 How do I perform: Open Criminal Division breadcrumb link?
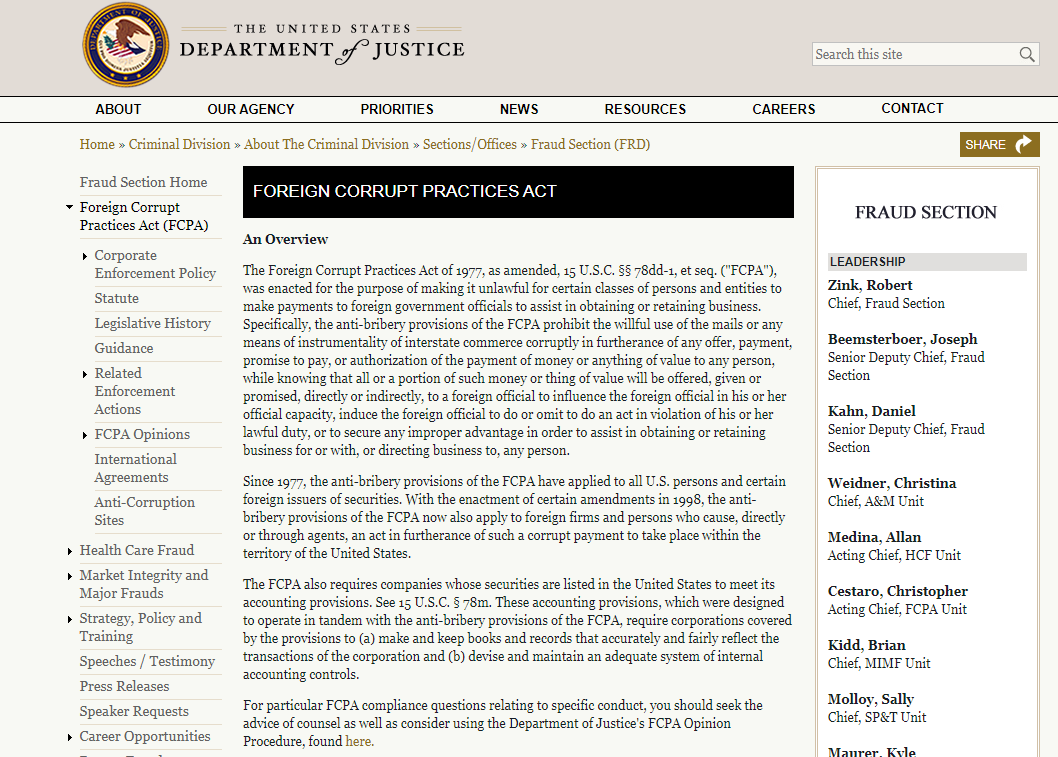pos(179,144)
